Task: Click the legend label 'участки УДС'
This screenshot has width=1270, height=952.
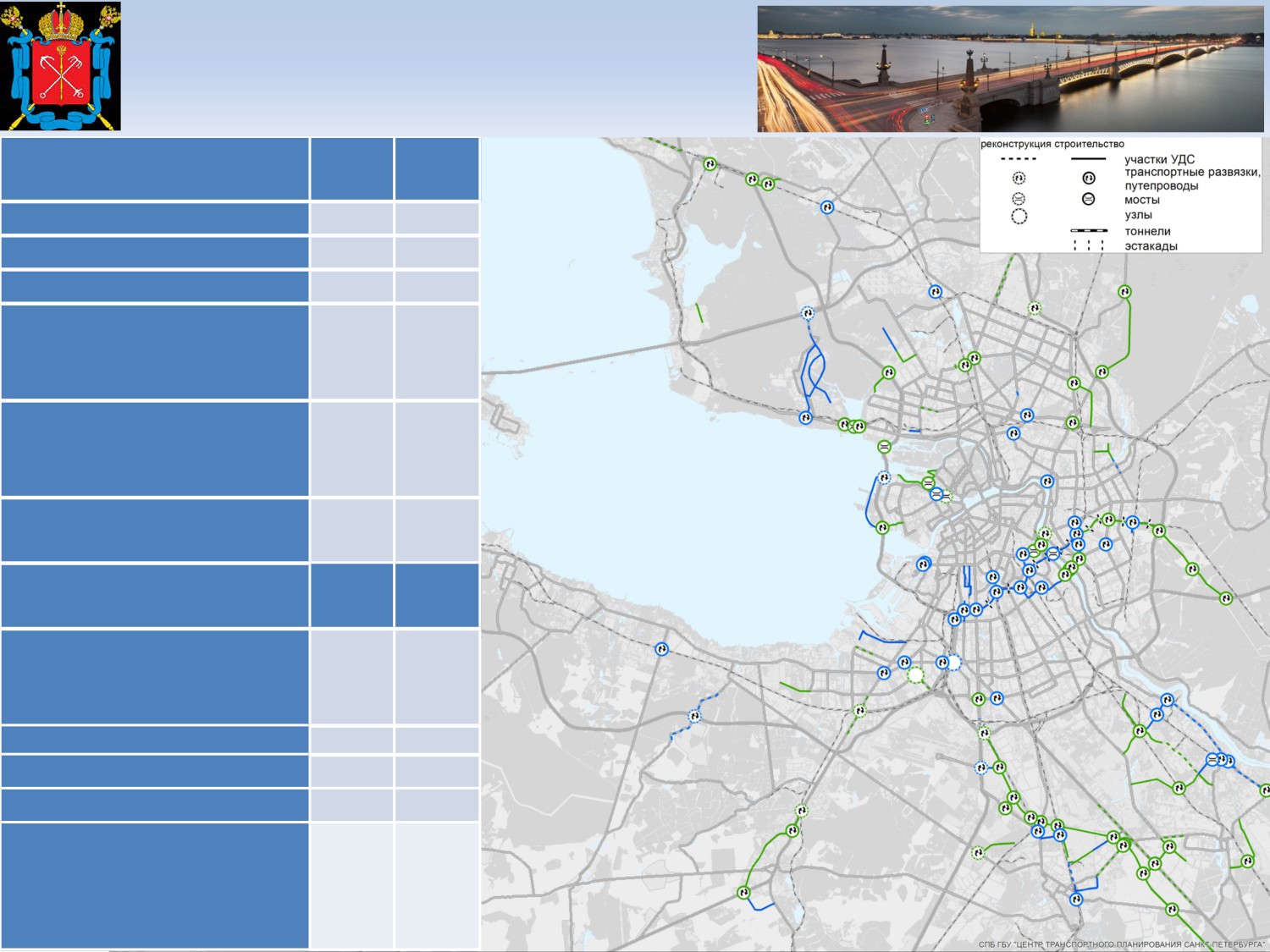Action: click(x=1159, y=159)
